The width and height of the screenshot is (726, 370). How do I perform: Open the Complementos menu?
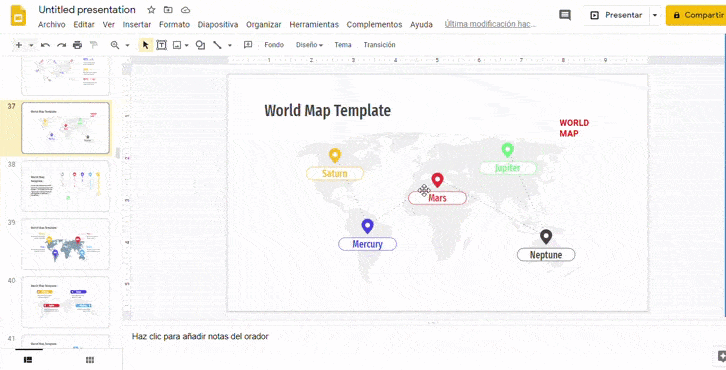(374, 25)
